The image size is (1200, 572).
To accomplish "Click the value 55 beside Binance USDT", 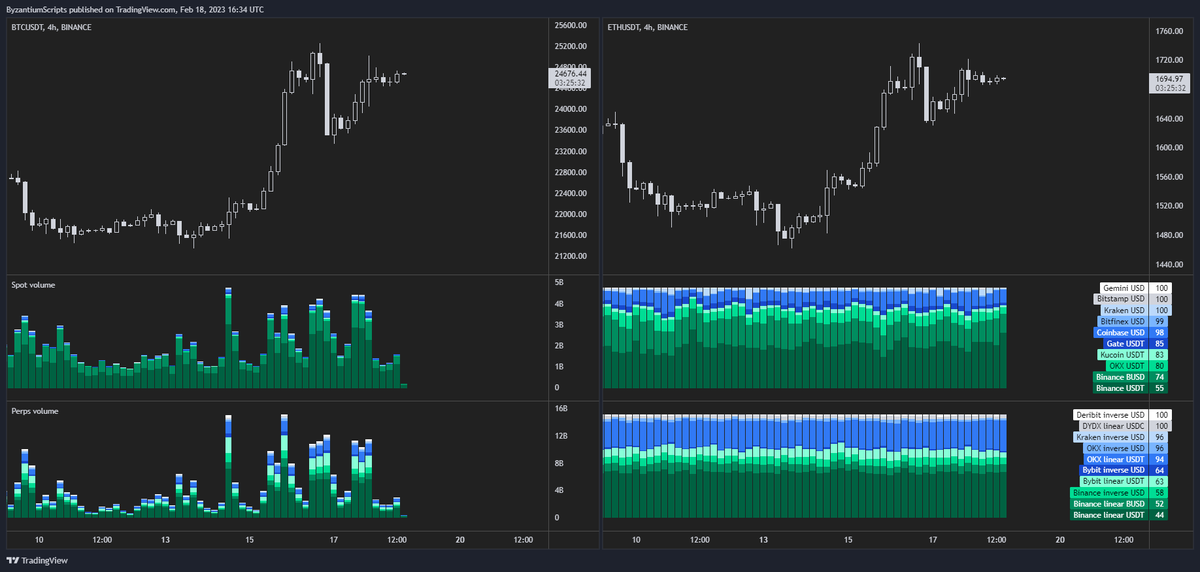I will (1160, 387).
